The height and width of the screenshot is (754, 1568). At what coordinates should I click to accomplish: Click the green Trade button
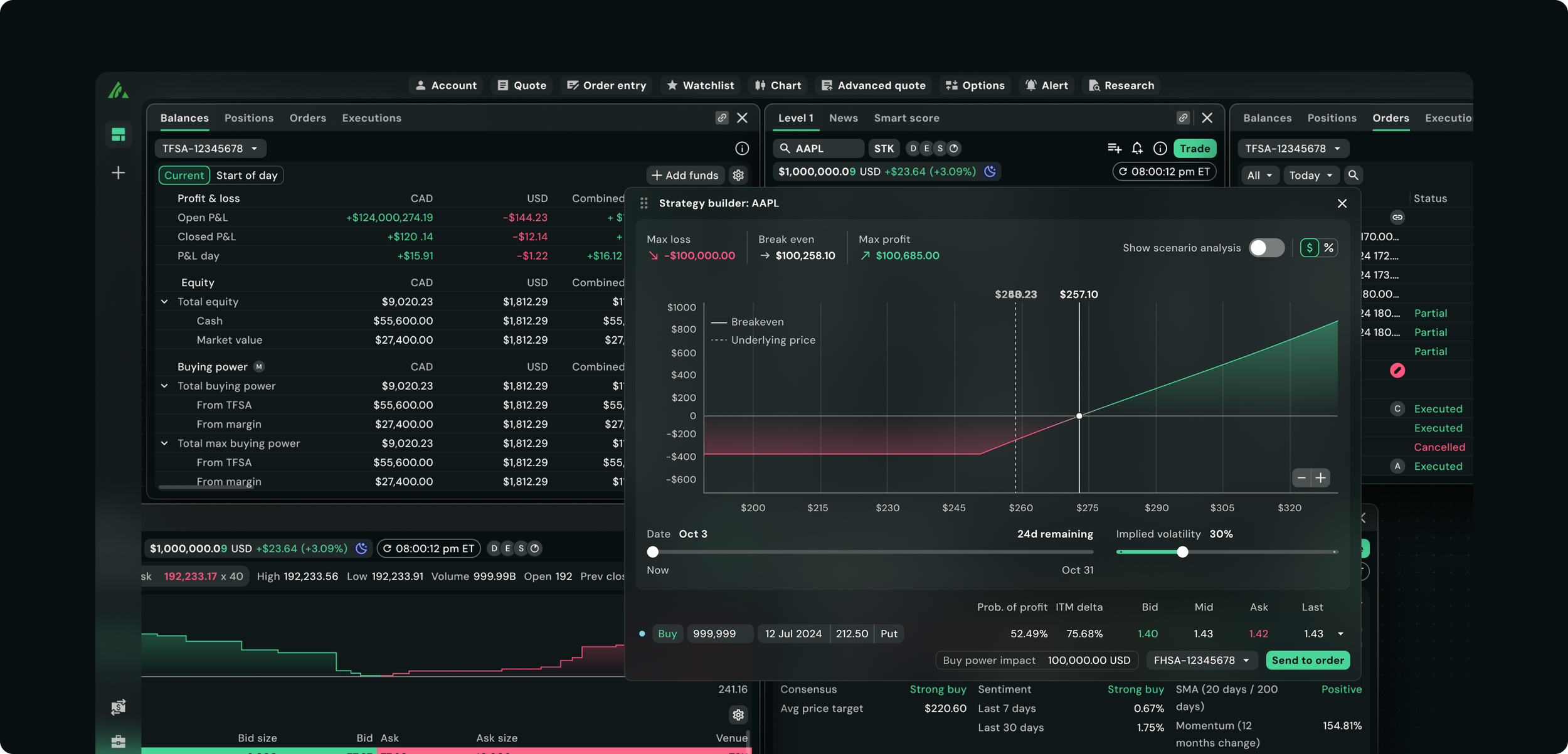[1194, 148]
